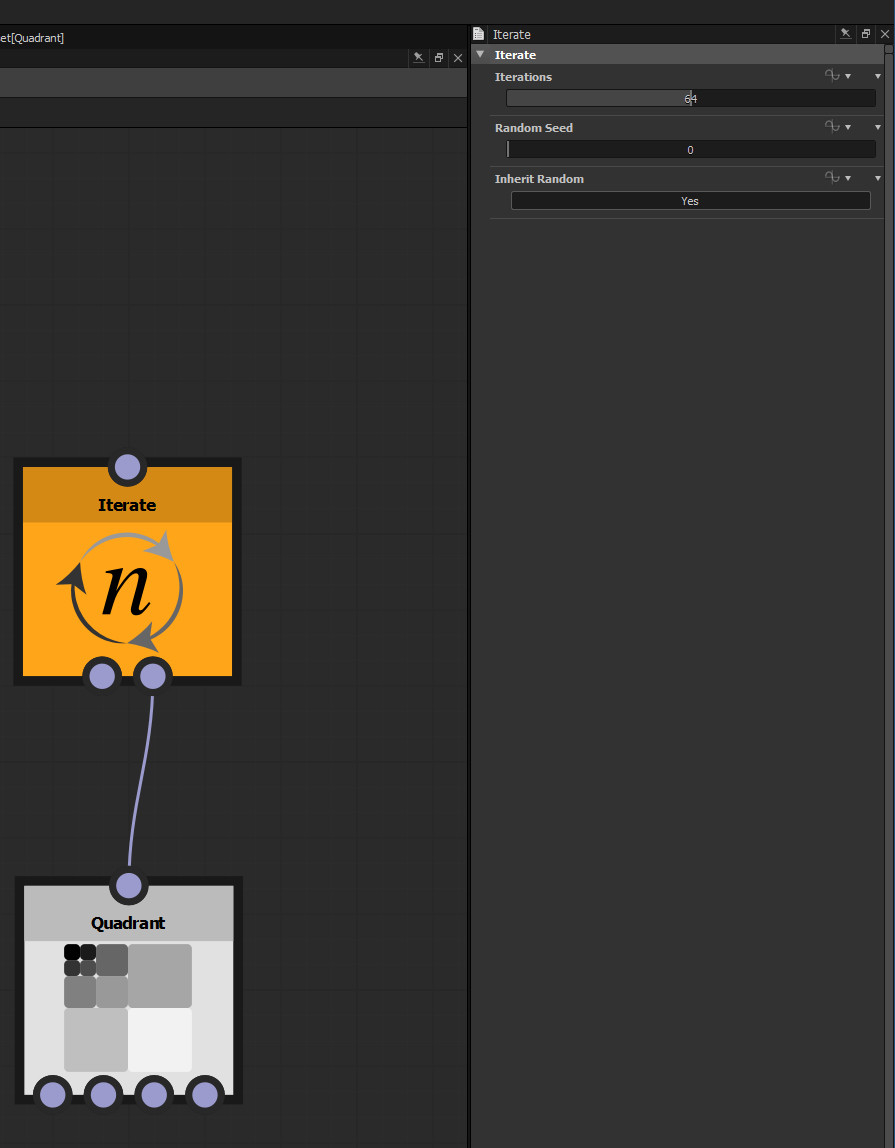Click the function icon beside Inherit Random

833,177
